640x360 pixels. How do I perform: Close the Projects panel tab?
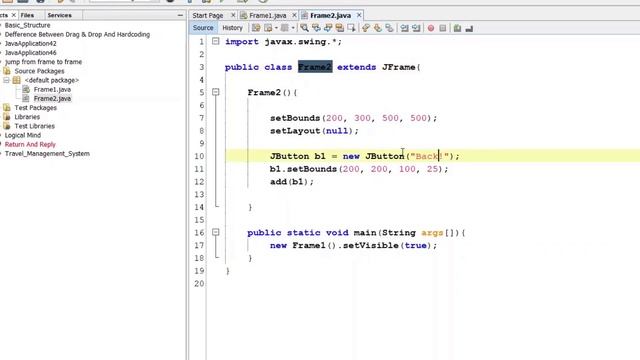point(13,15)
